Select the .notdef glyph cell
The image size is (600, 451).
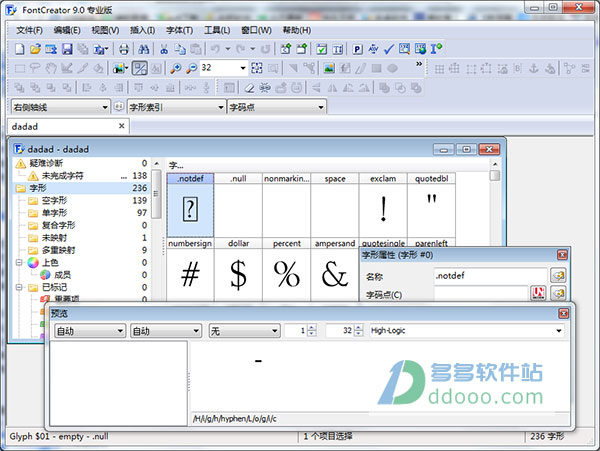coord(190,205)
